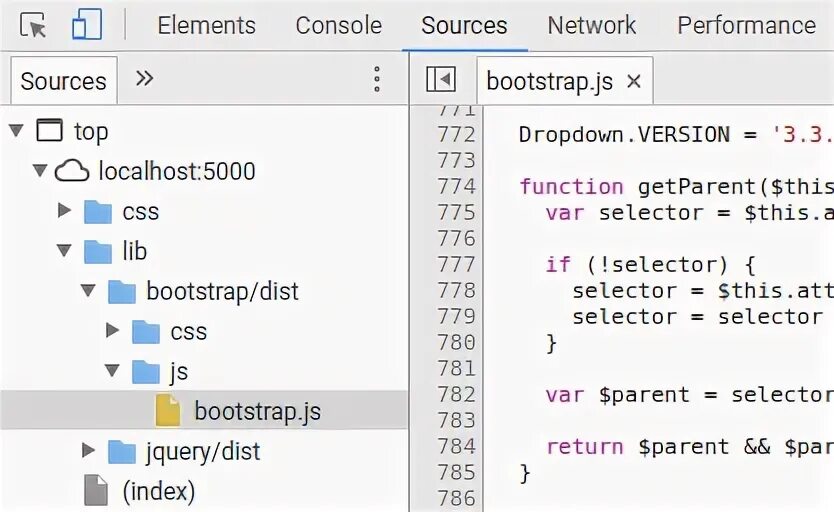Select the js folder tree item

pyautogui.click(x=178, y=371)
